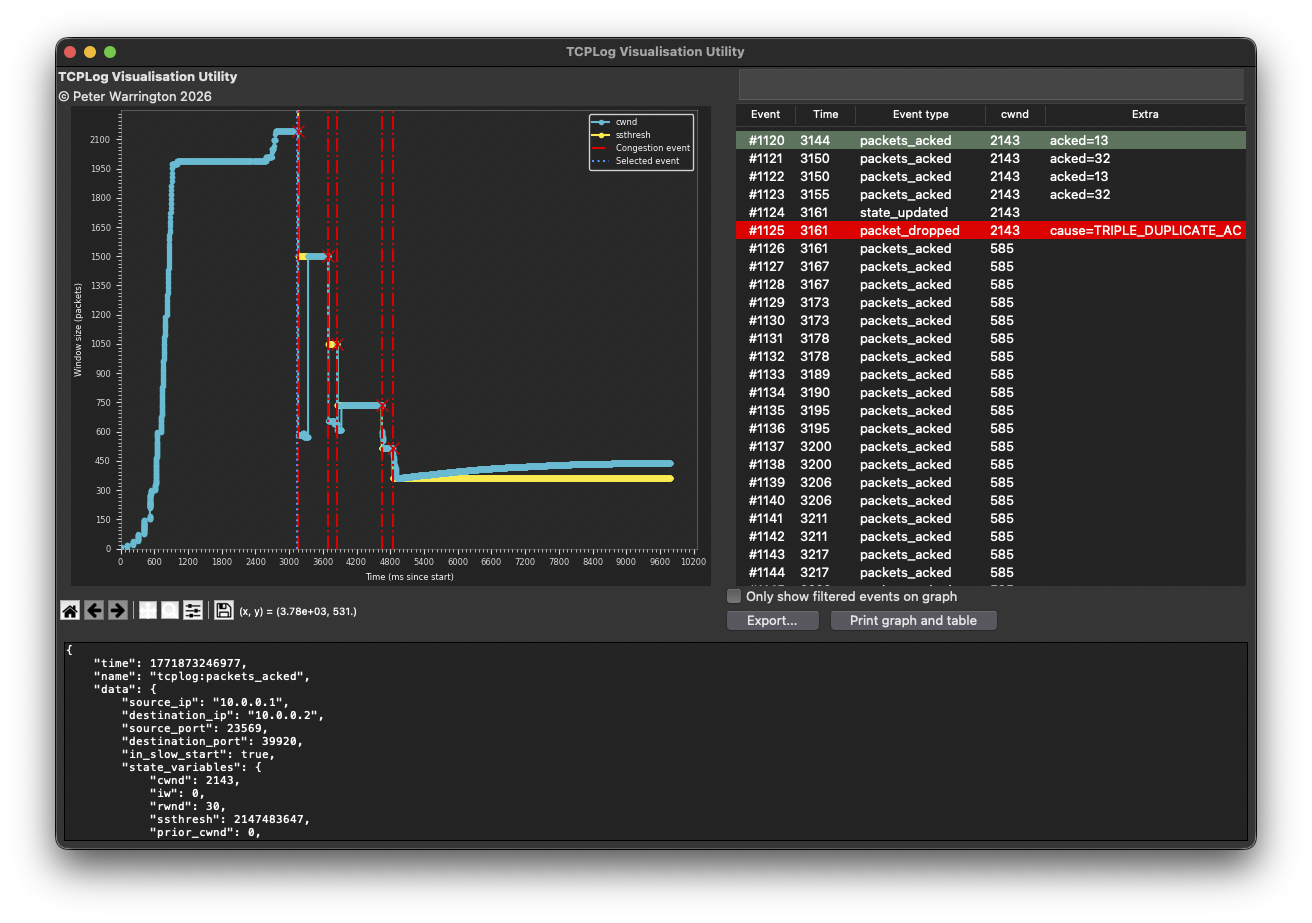Select event row #1122
The image size is (1312, 923).
point(991,177)
